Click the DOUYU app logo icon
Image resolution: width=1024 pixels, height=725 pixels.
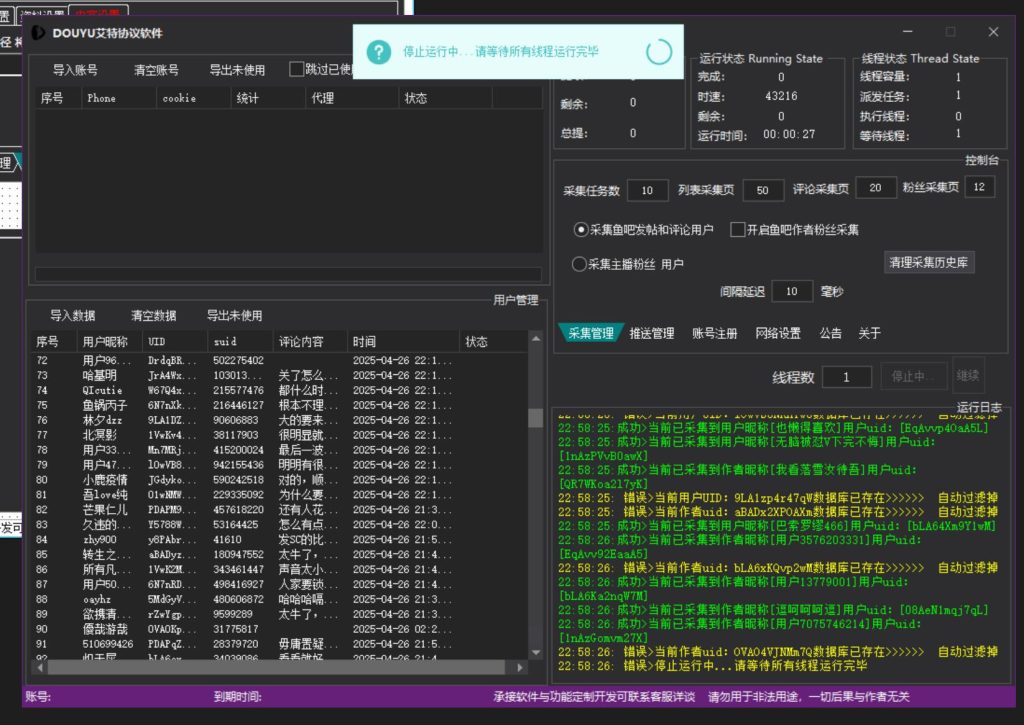point(38,33)
